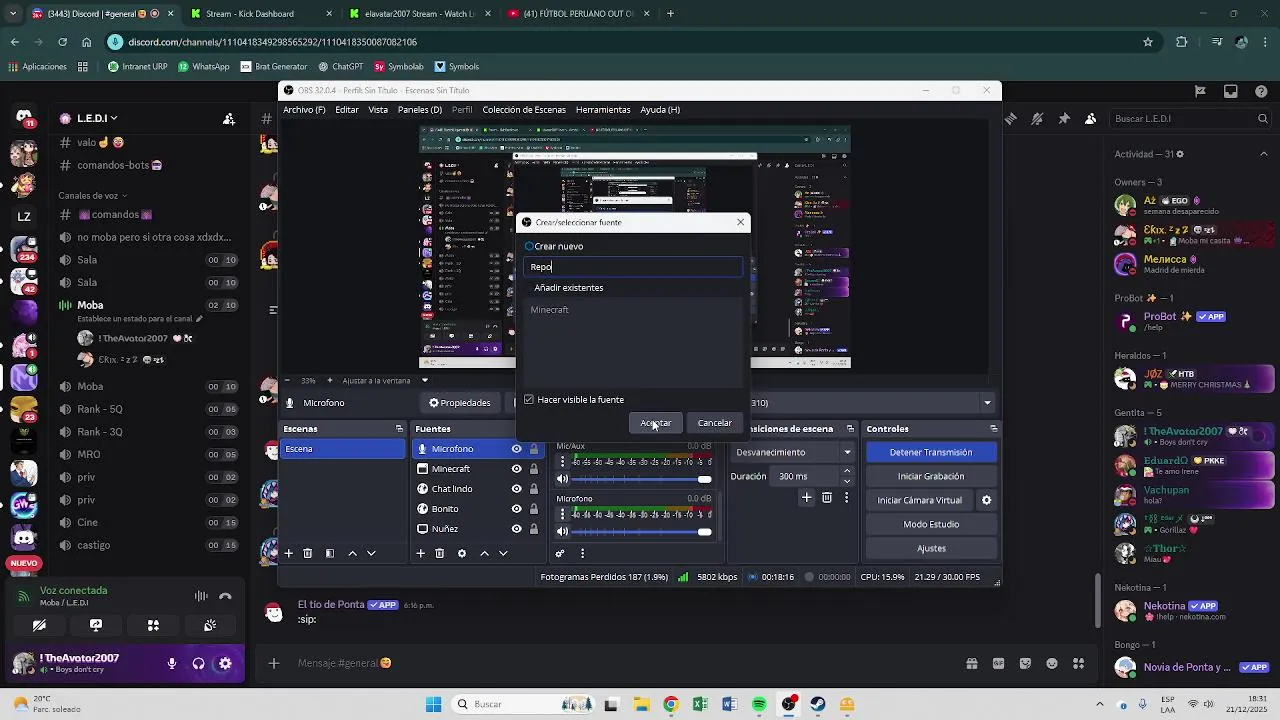
Task: Open Vista menu in OBS
Action: click(378, 110)
